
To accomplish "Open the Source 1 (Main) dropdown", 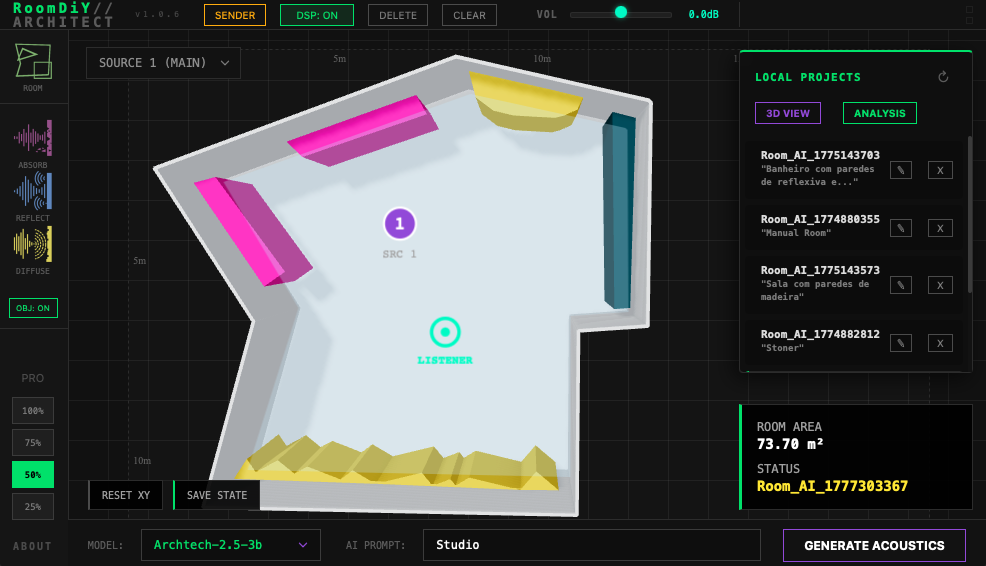I will pos(163,62).
